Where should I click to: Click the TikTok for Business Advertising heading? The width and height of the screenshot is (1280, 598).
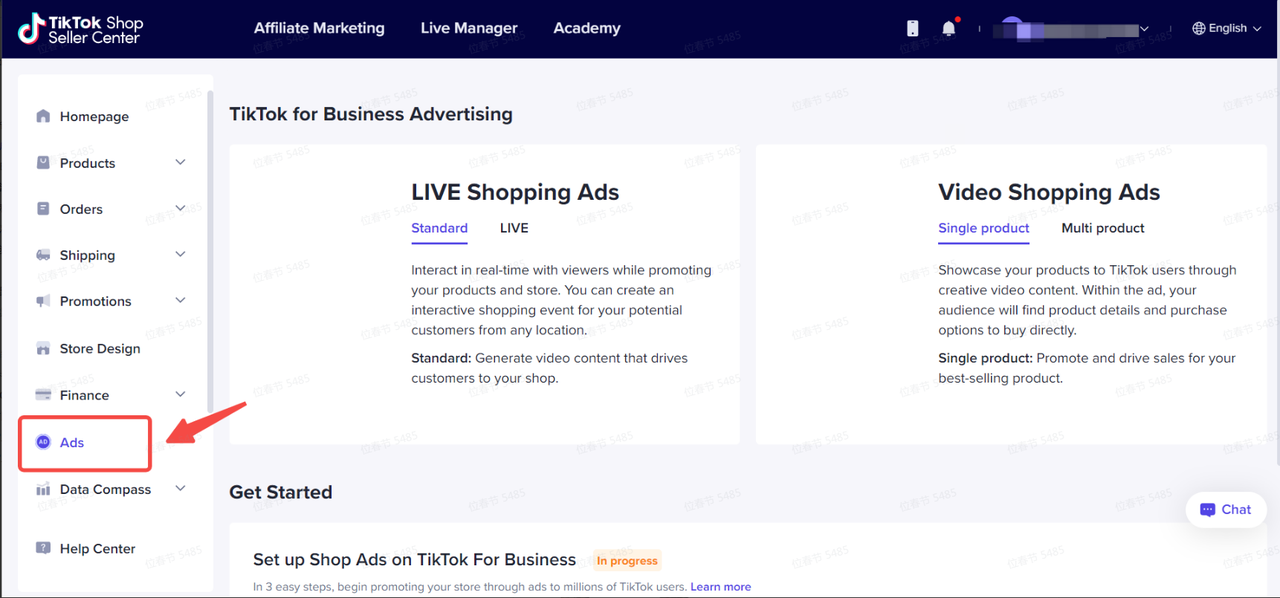point(371,114)
